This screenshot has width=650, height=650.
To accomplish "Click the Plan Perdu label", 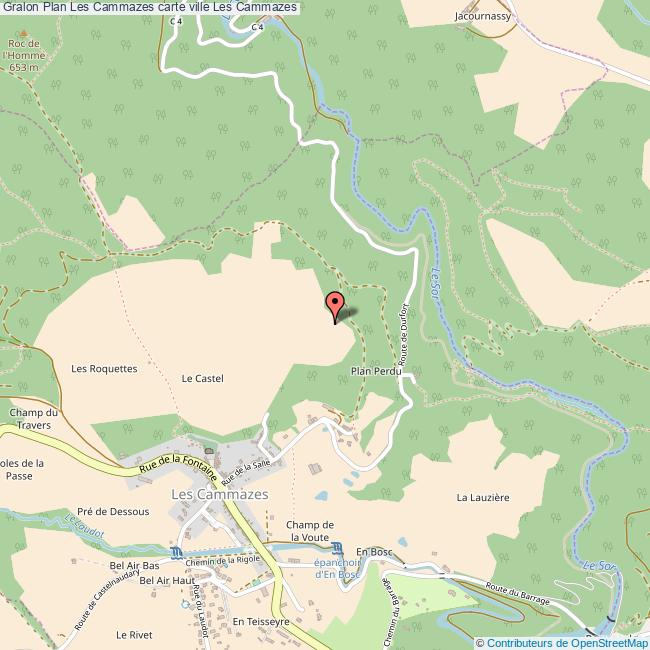I will click(x=376, y=371).
